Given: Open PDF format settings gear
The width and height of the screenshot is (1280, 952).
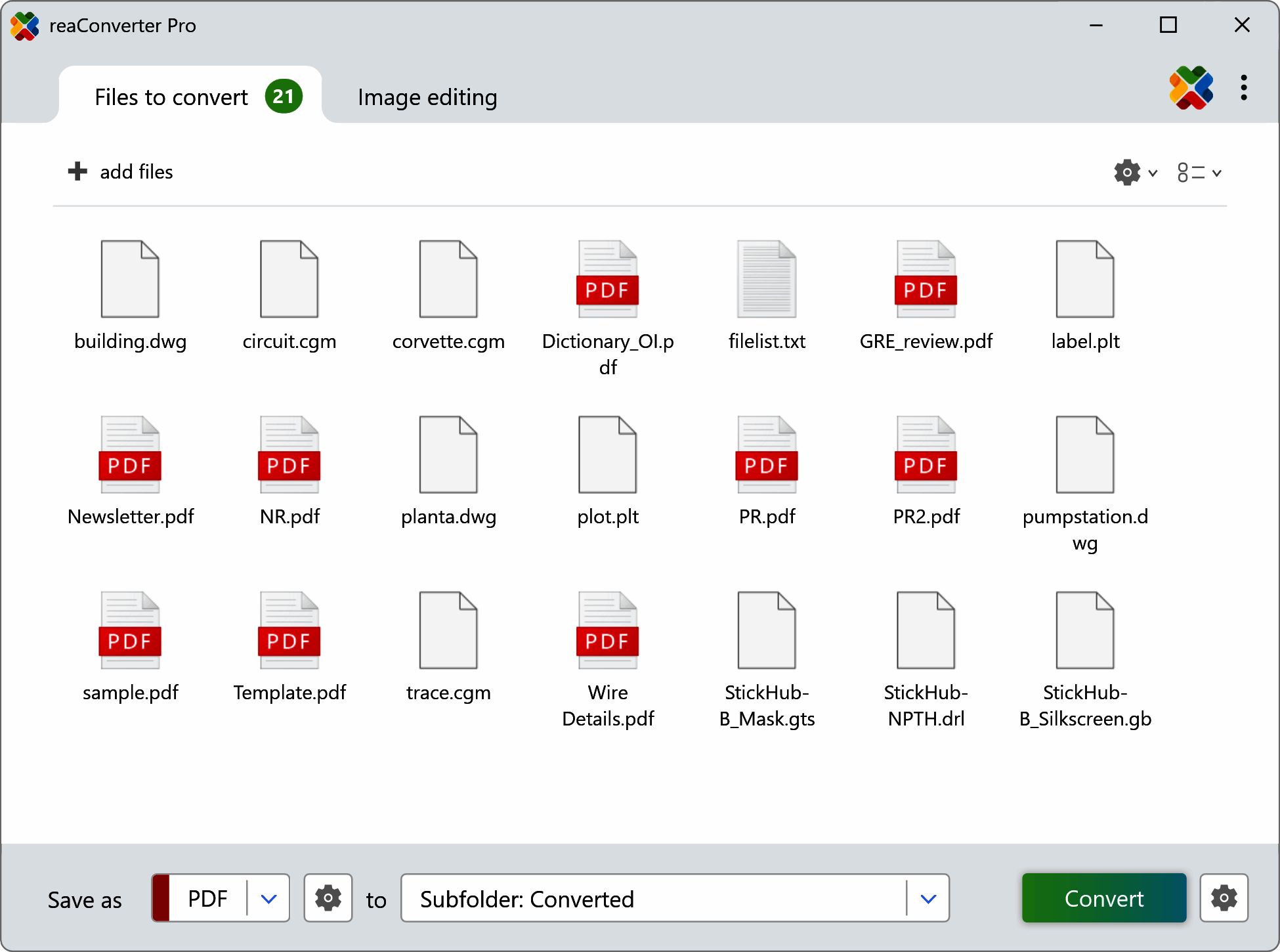Looking at the screenshot, I should pos(328,898).
